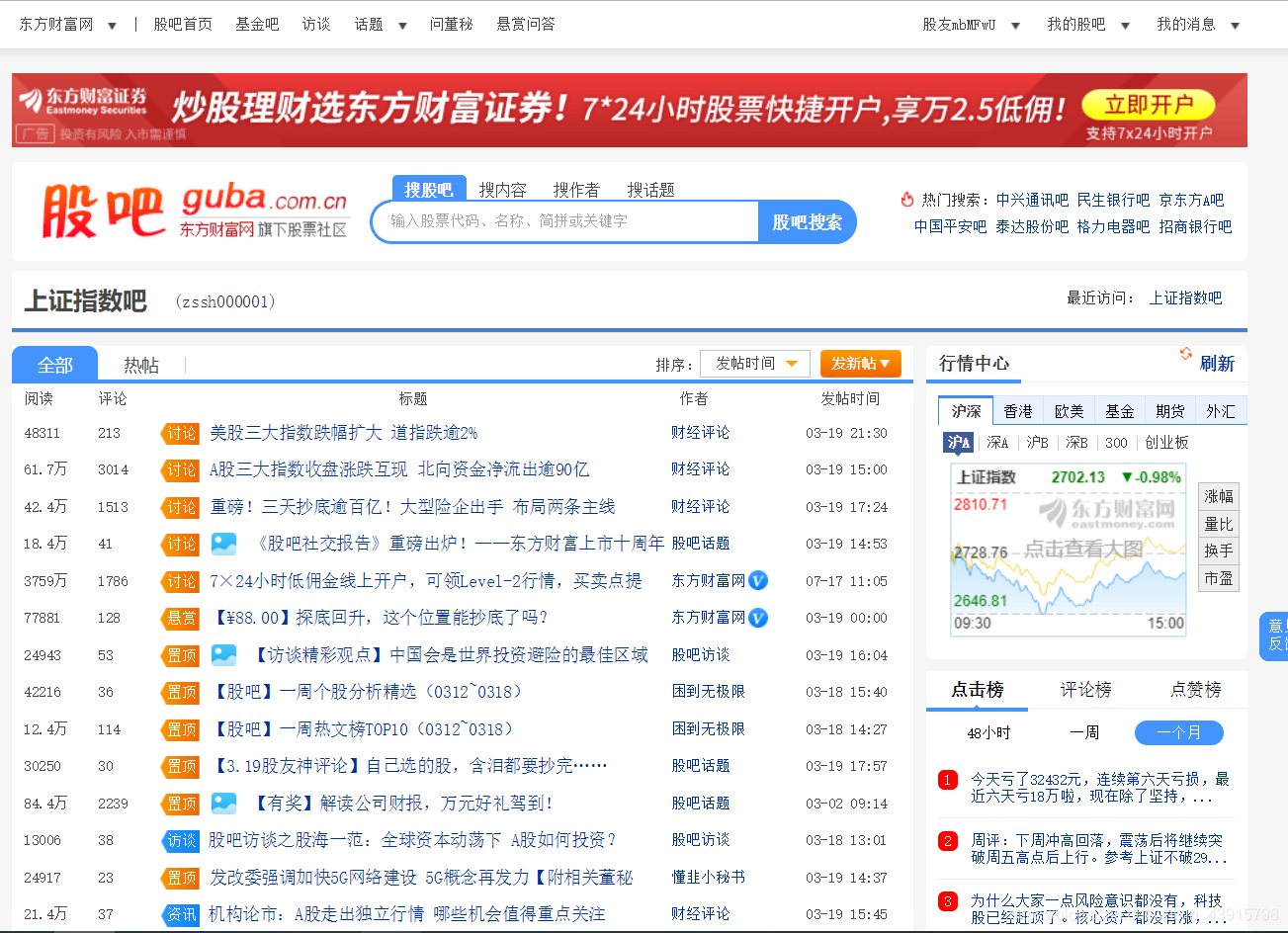
Task: Open the 发帖时间 sort dropdown
Action: click(755, 364)
